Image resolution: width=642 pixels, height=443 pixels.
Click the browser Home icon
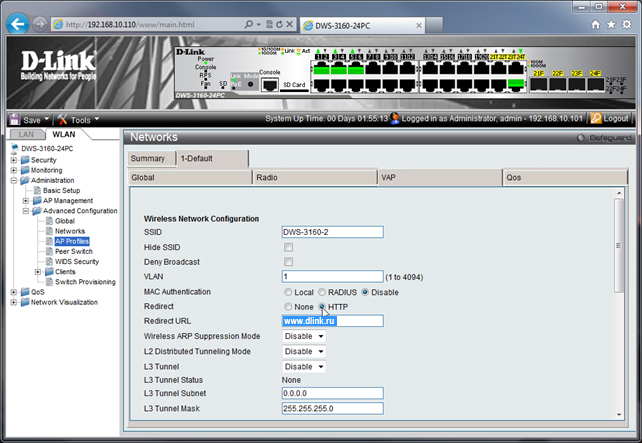tap(596, 23)
